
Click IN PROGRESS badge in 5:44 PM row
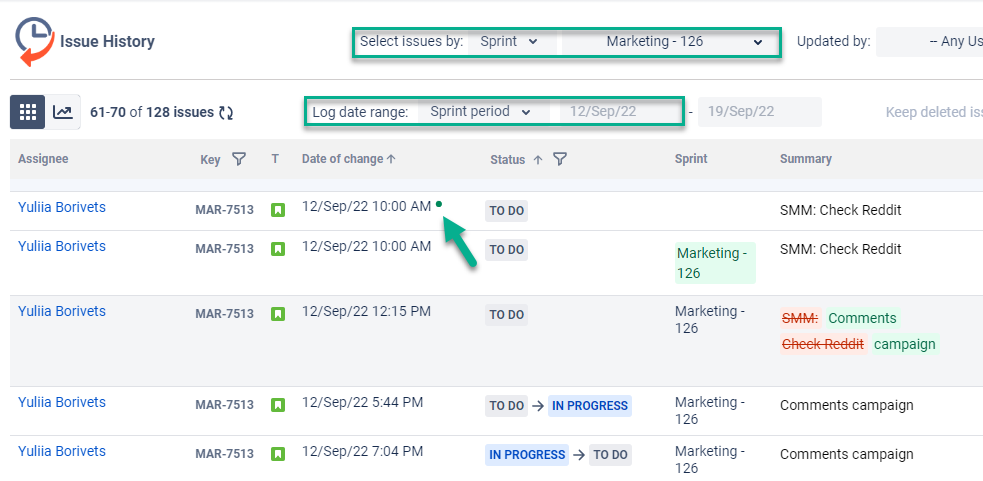tap(589, 406)
